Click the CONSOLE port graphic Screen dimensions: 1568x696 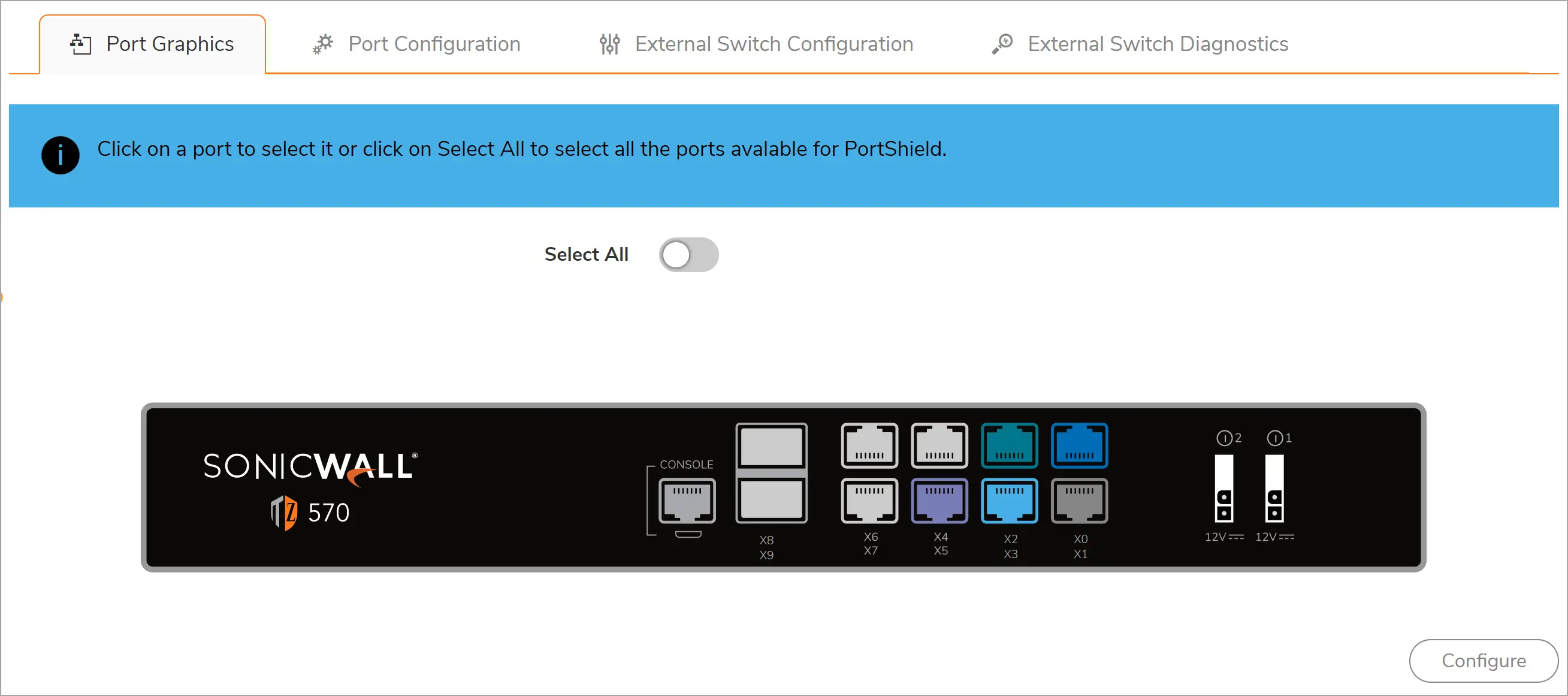pyautogui.click(x=687, y=501)
